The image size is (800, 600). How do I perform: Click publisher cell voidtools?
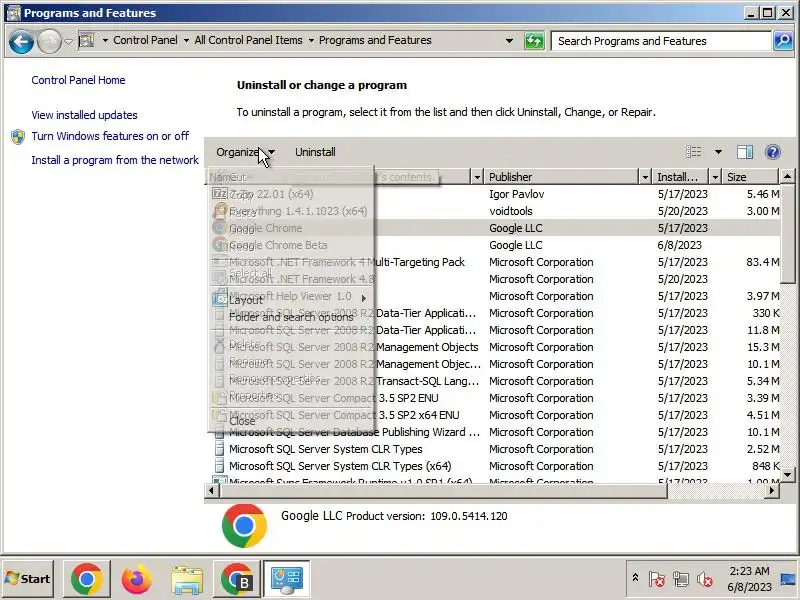point(510,211)
